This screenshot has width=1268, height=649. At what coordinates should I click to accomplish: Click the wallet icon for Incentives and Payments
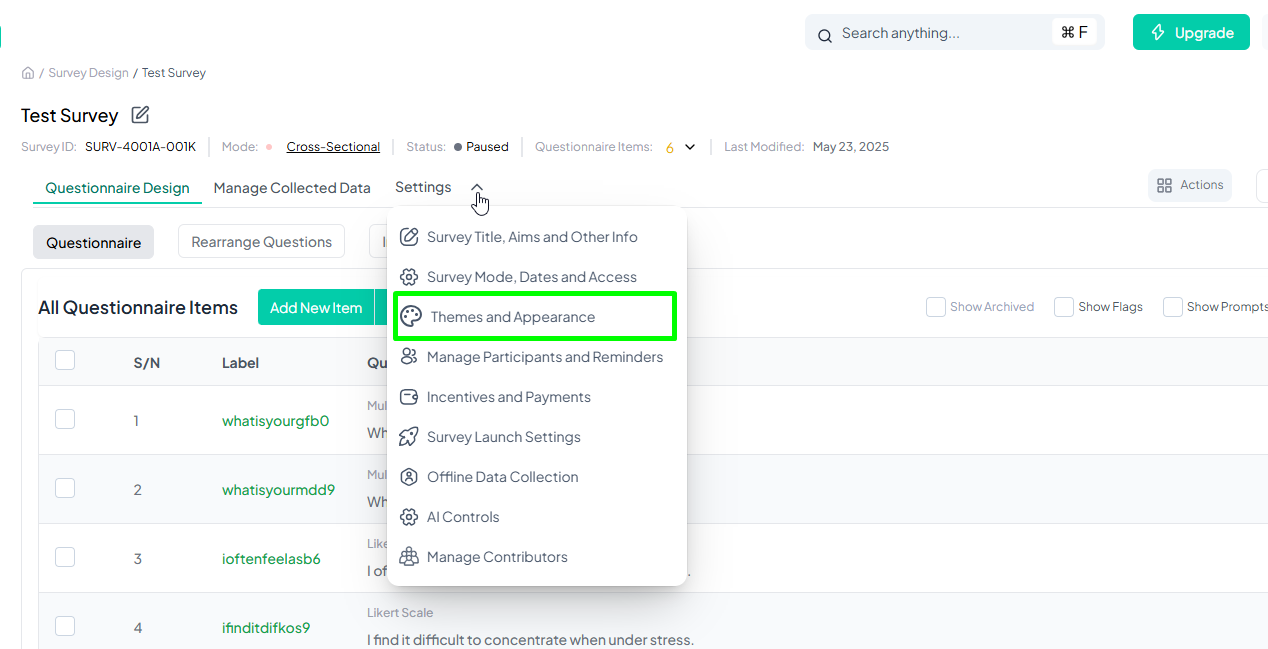[x=408, y=397]
